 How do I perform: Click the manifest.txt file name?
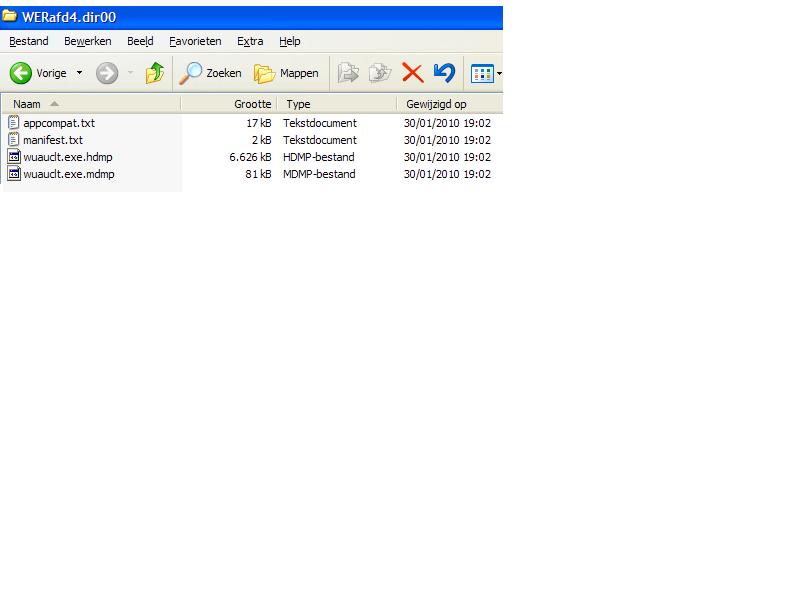[53, 140]
